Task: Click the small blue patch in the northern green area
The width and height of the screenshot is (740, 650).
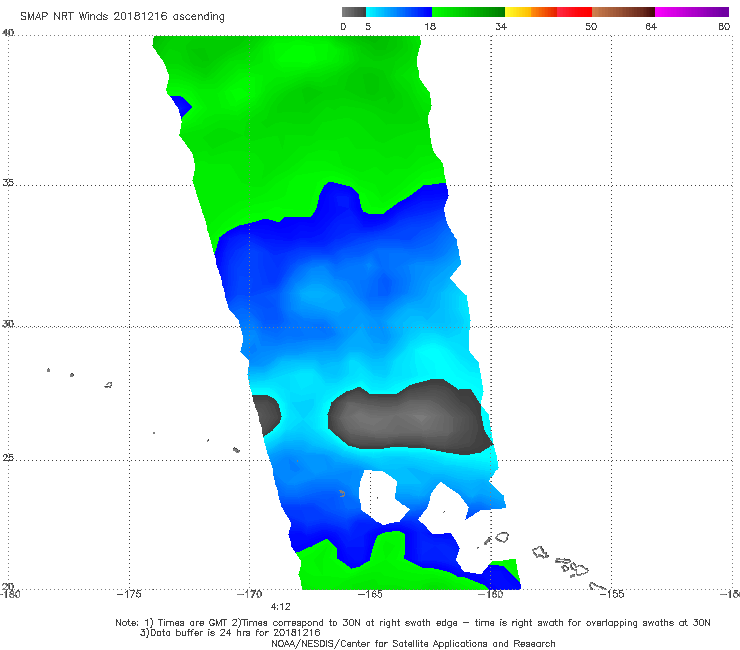Action: click(x=181, y=106)
